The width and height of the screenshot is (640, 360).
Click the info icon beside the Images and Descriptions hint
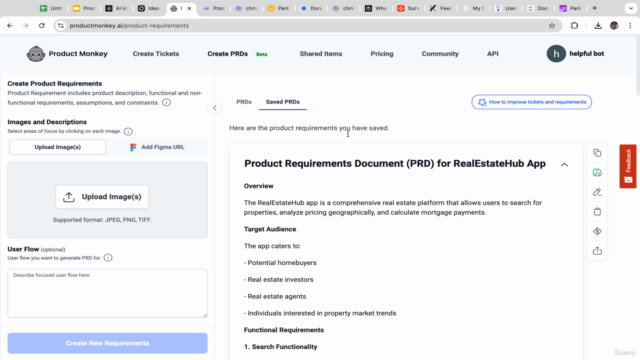[128, 131]
